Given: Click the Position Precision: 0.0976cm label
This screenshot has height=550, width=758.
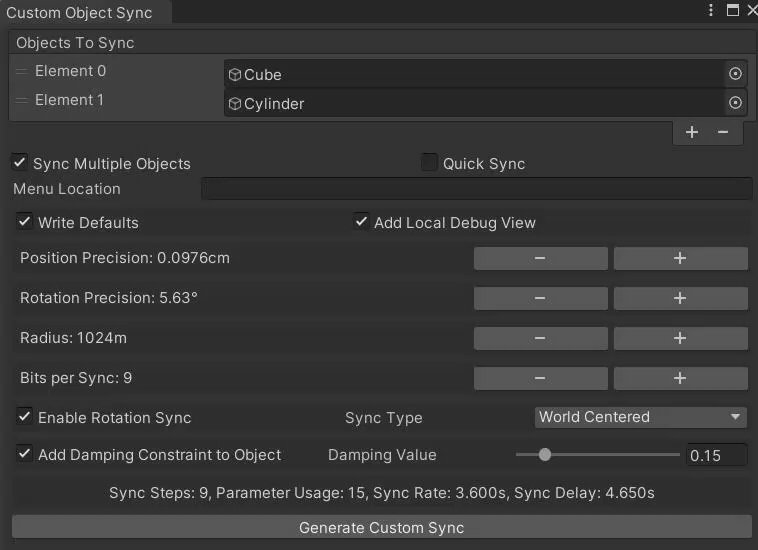Looking at the screenshot, I should [125, 258].
